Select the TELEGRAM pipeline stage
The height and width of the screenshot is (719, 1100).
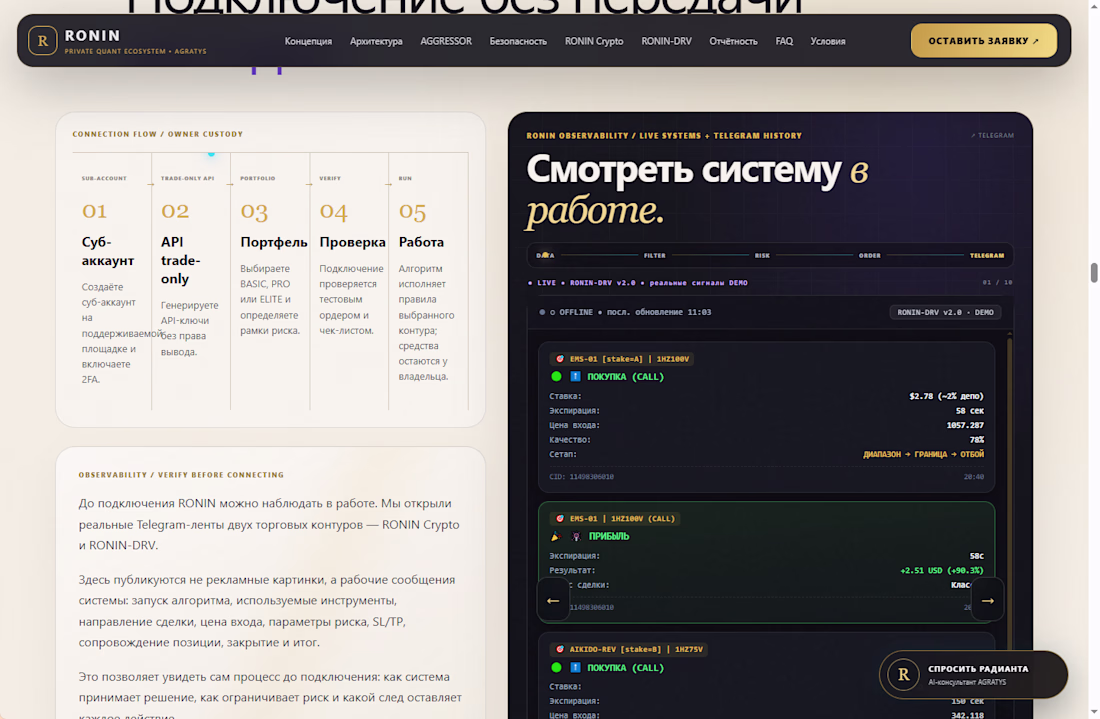[986, 255]
